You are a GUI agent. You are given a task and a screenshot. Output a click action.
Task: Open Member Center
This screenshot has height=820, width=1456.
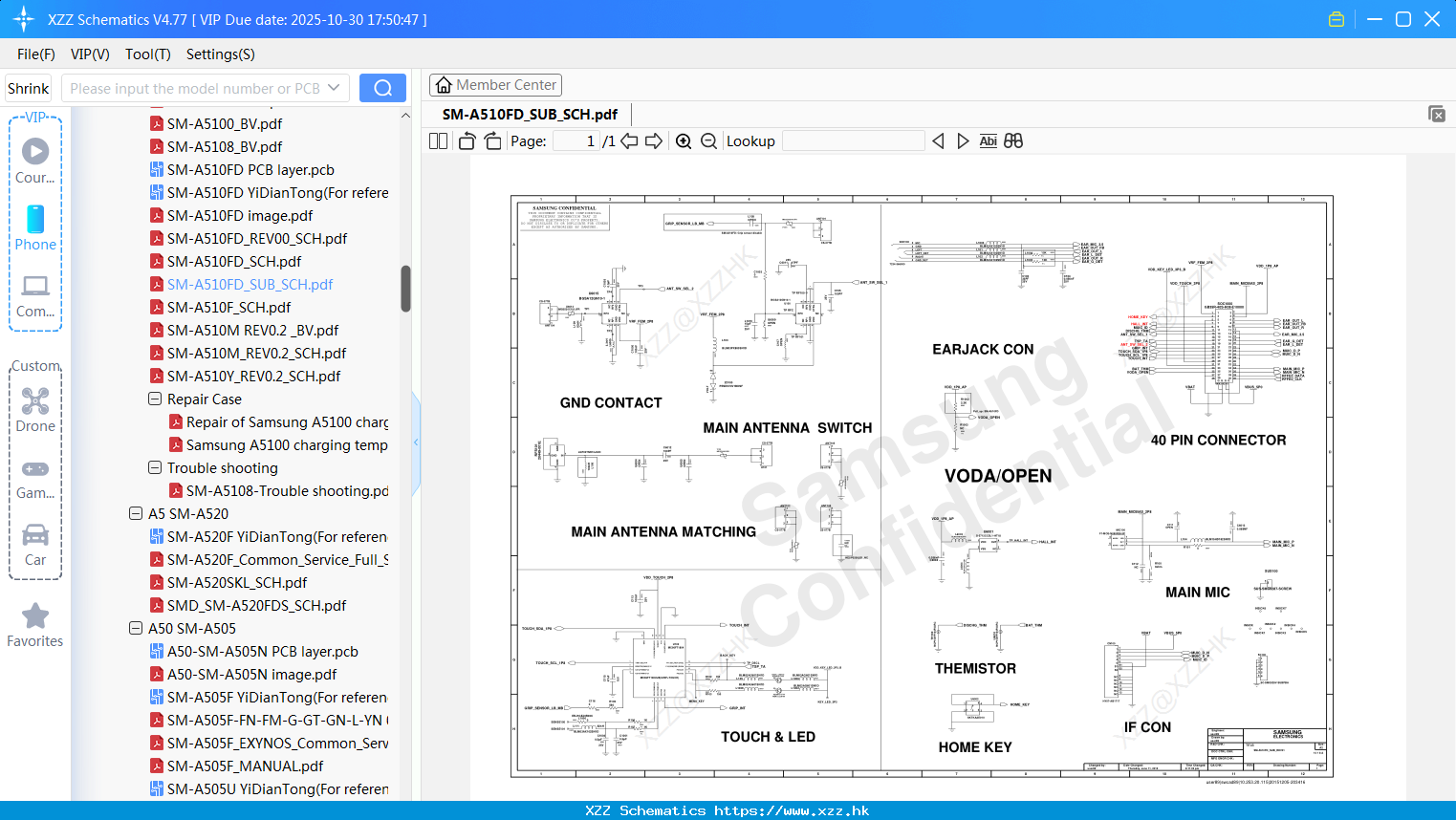[495, 85]
